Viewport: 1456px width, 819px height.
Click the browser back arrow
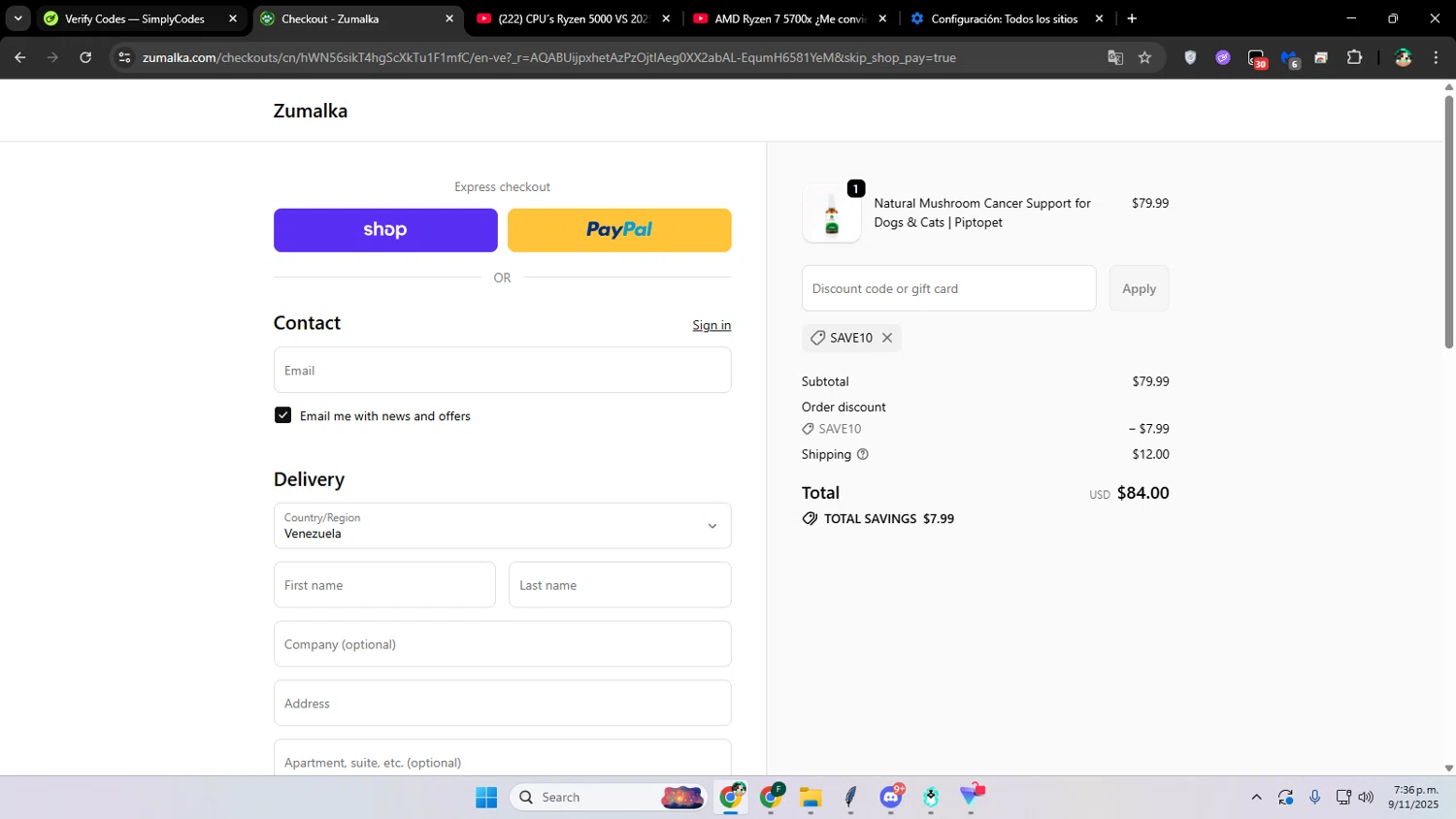(x=20, y=57)
